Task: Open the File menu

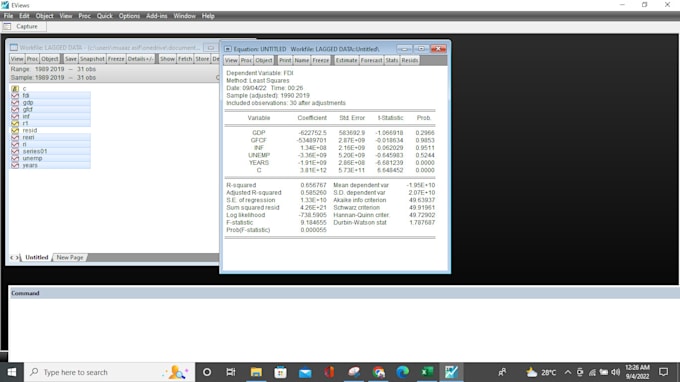Action: (8, 16)
